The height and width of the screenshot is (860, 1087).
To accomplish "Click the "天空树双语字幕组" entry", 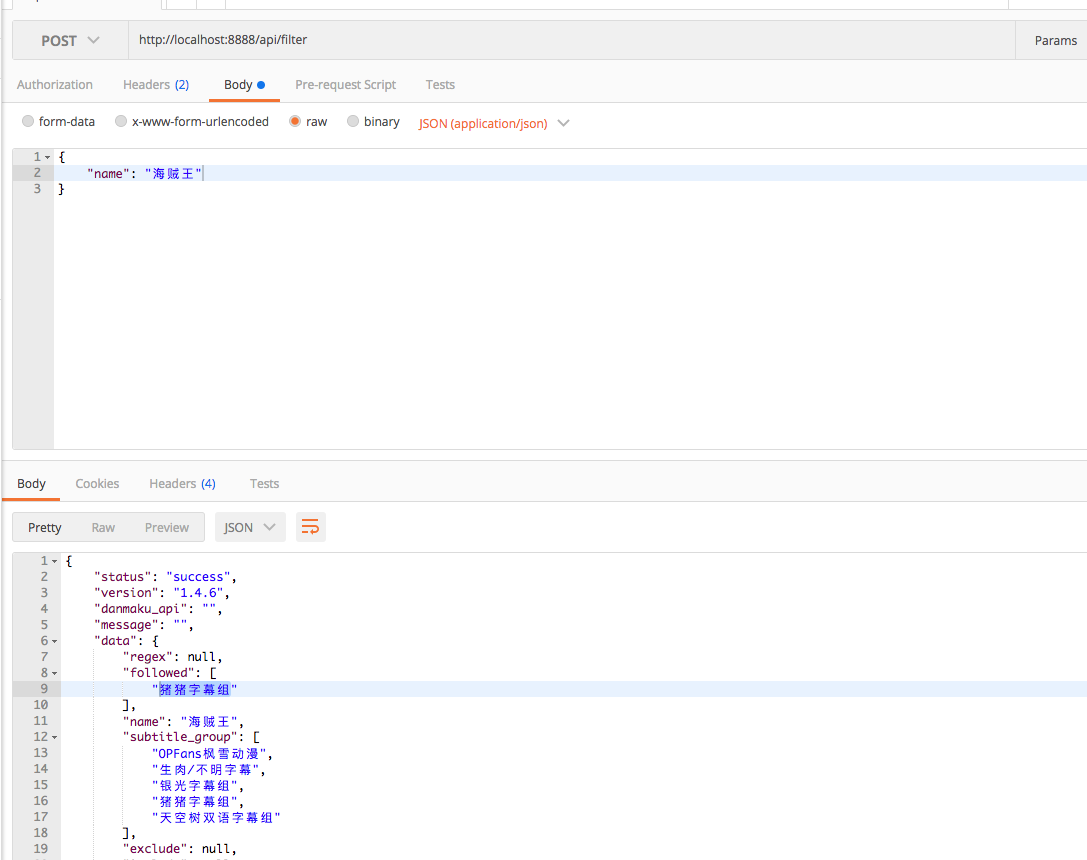I will (216, 818).
